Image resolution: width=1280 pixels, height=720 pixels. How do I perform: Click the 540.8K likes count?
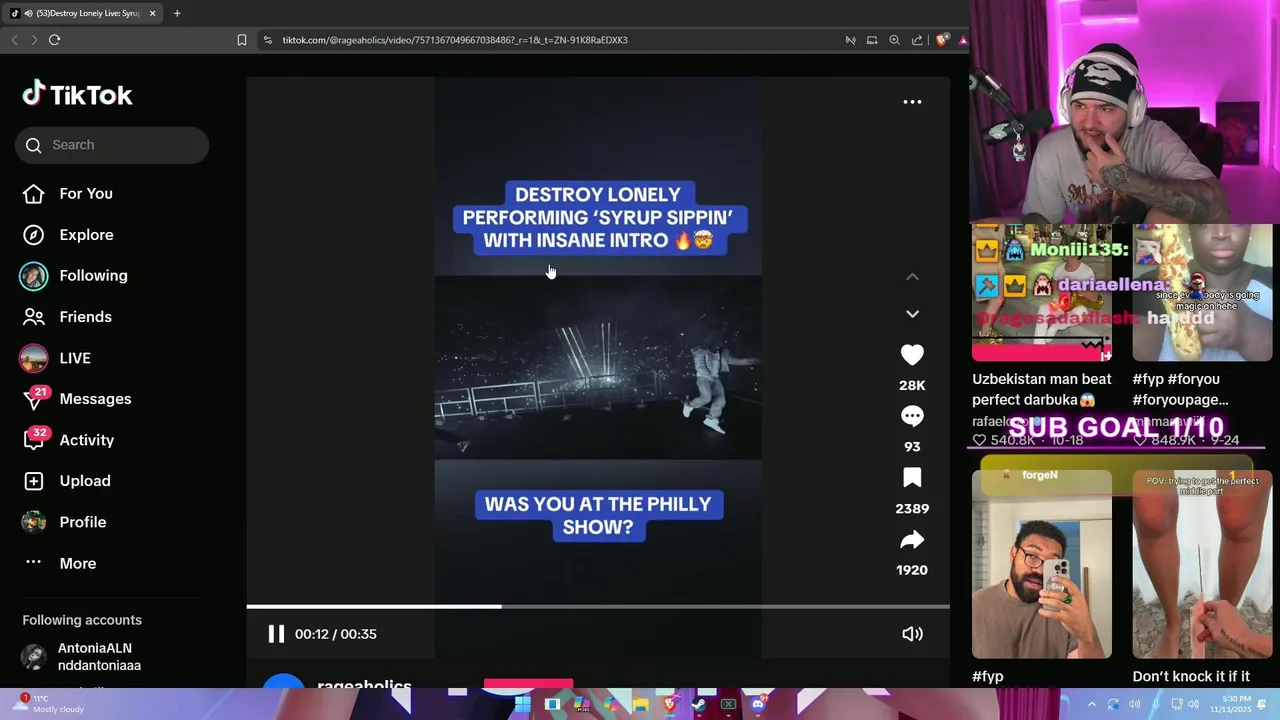1013,441
